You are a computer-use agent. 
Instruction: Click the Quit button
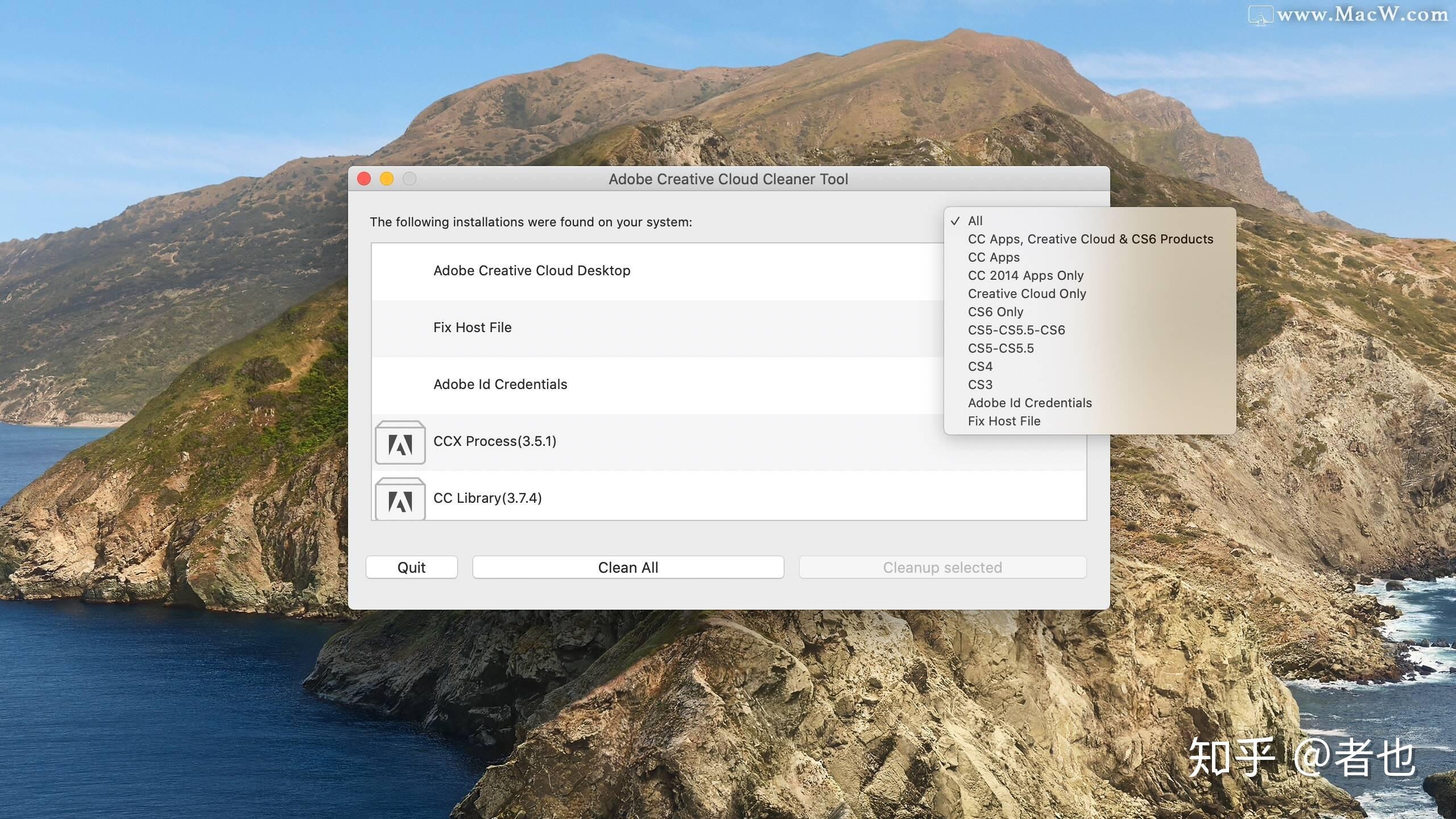pyautogui.click(x=411, y=567)
